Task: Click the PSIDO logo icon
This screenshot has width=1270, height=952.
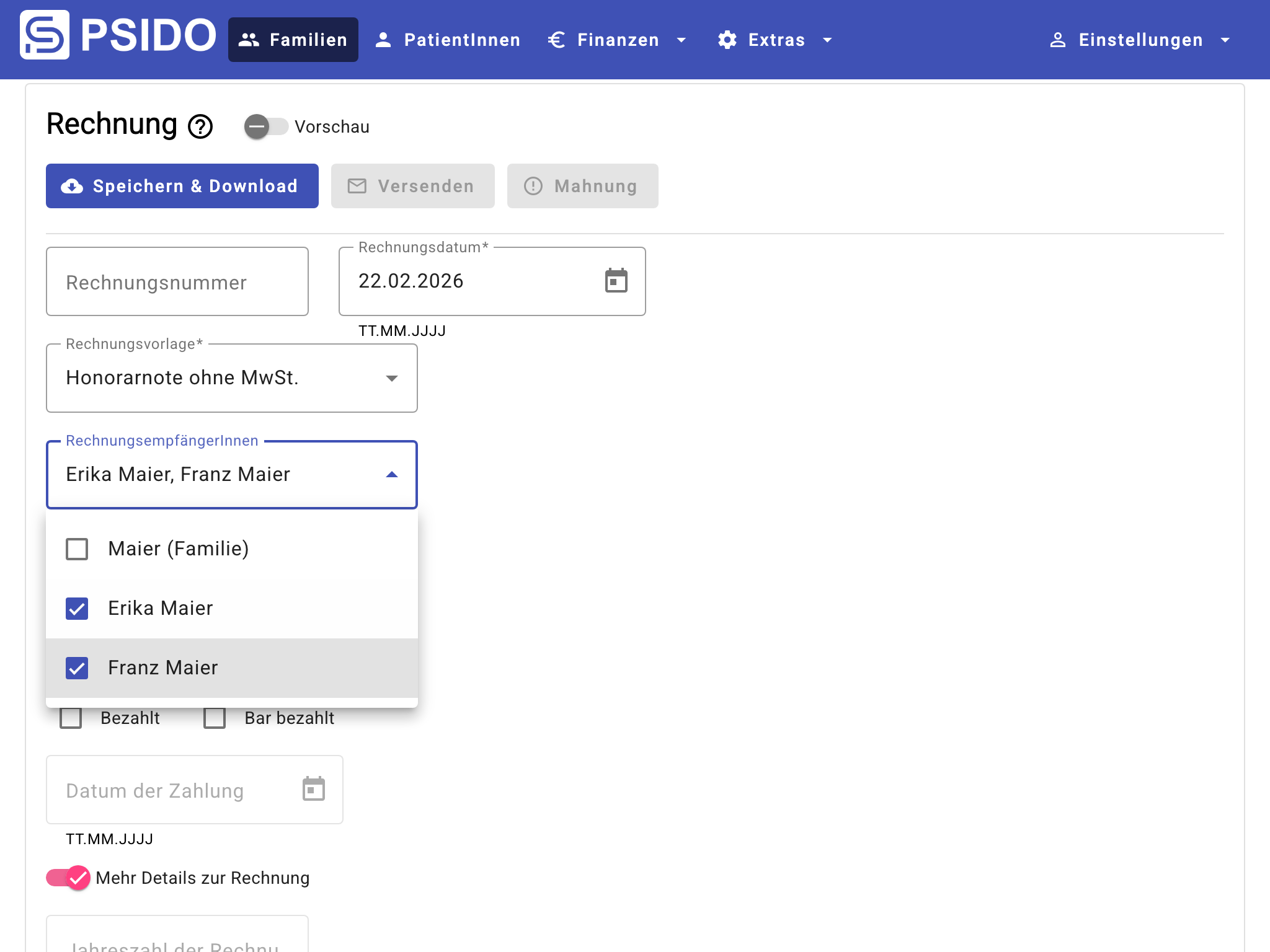Action: [44, 35]
